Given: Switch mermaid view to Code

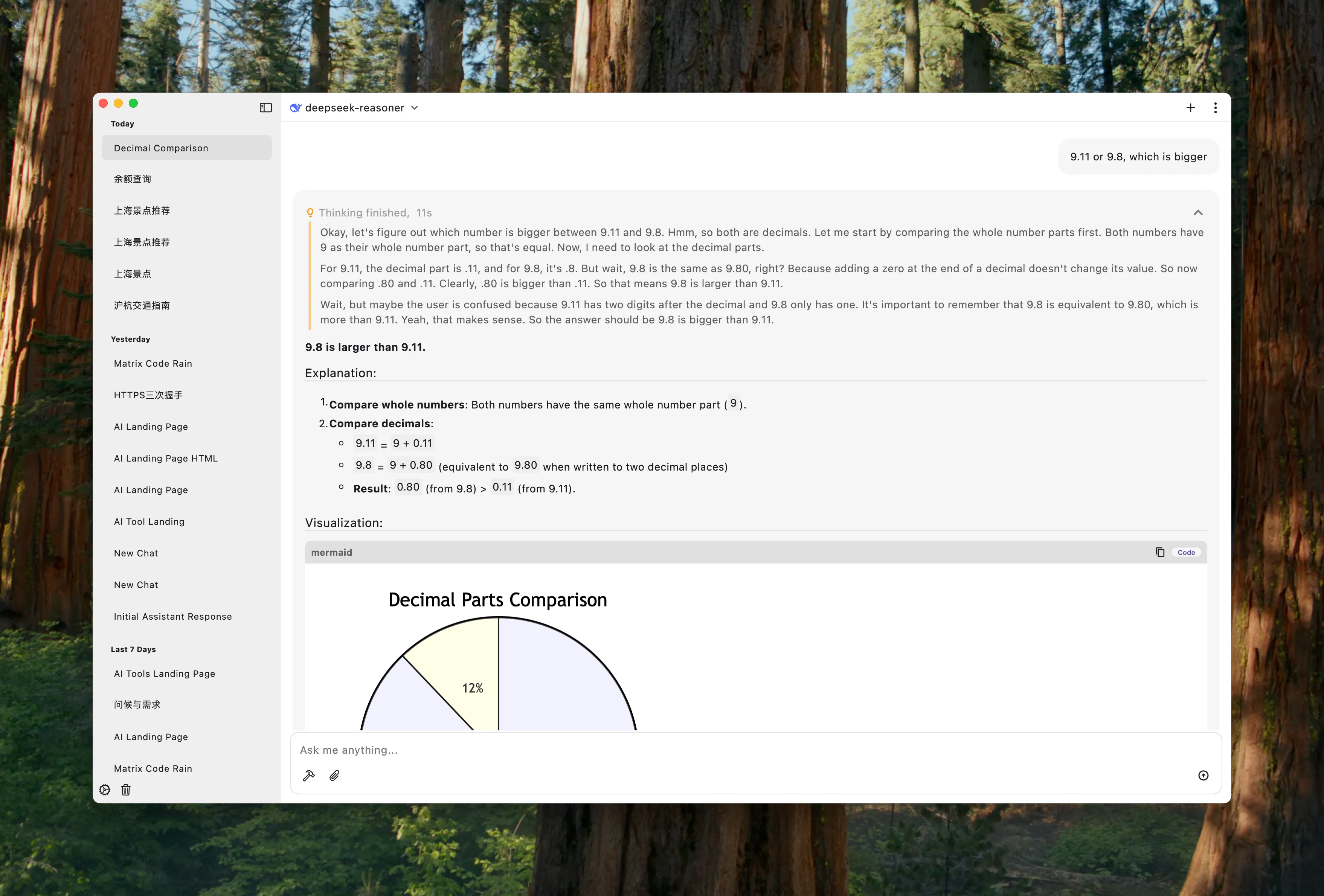Looking at the screenshot, I should pyautogui.click(x=1185, y=552).
